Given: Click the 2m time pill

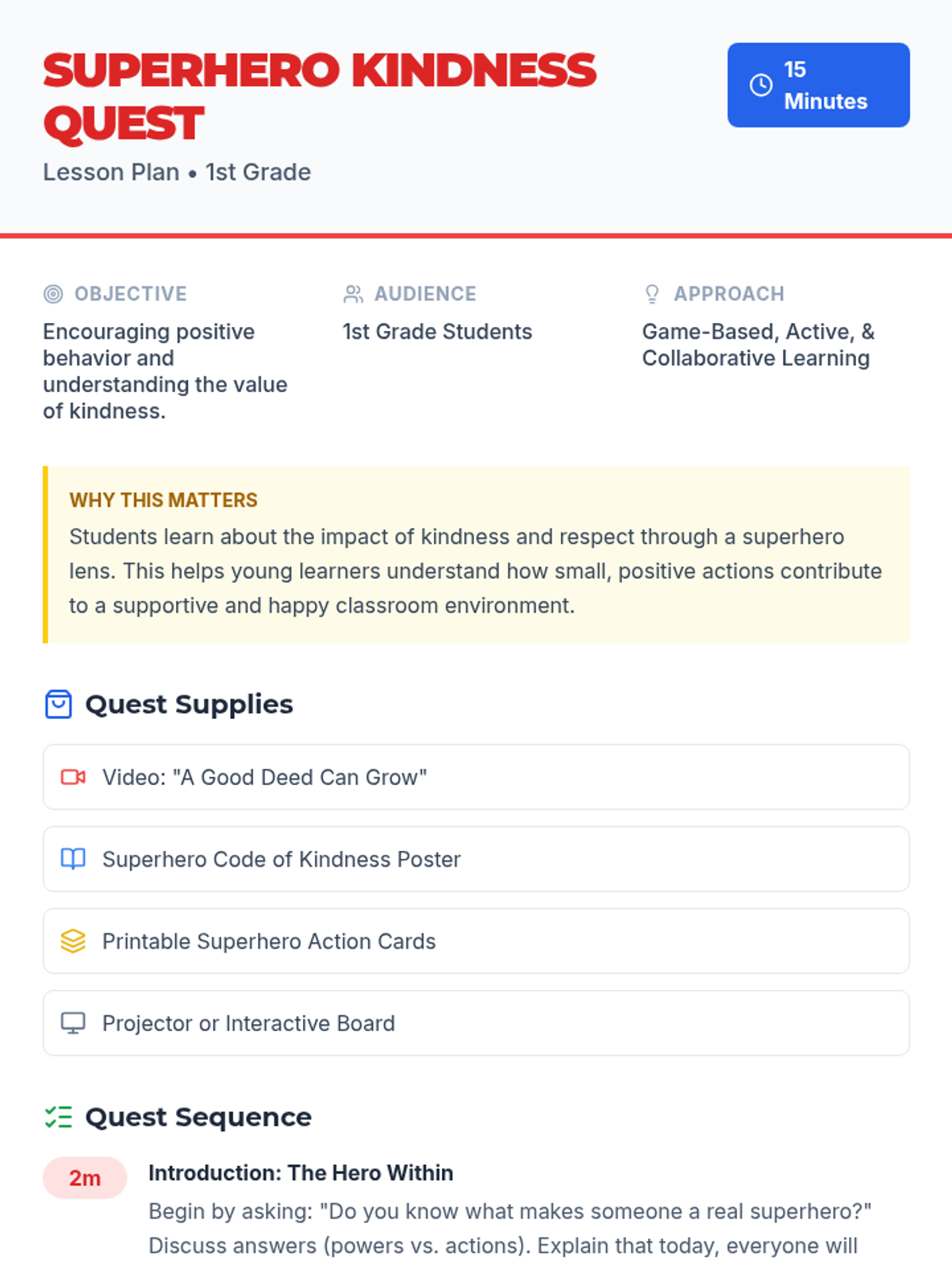Looking at the screenshot, I should coord(85,1178).
